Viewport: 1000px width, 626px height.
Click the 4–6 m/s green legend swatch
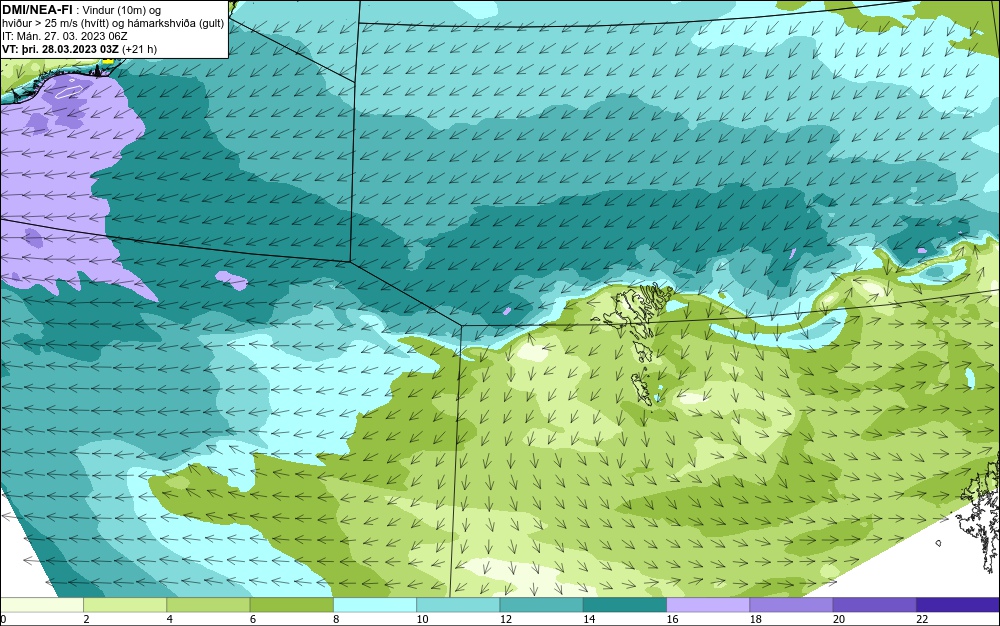click(x=208, y=605)
